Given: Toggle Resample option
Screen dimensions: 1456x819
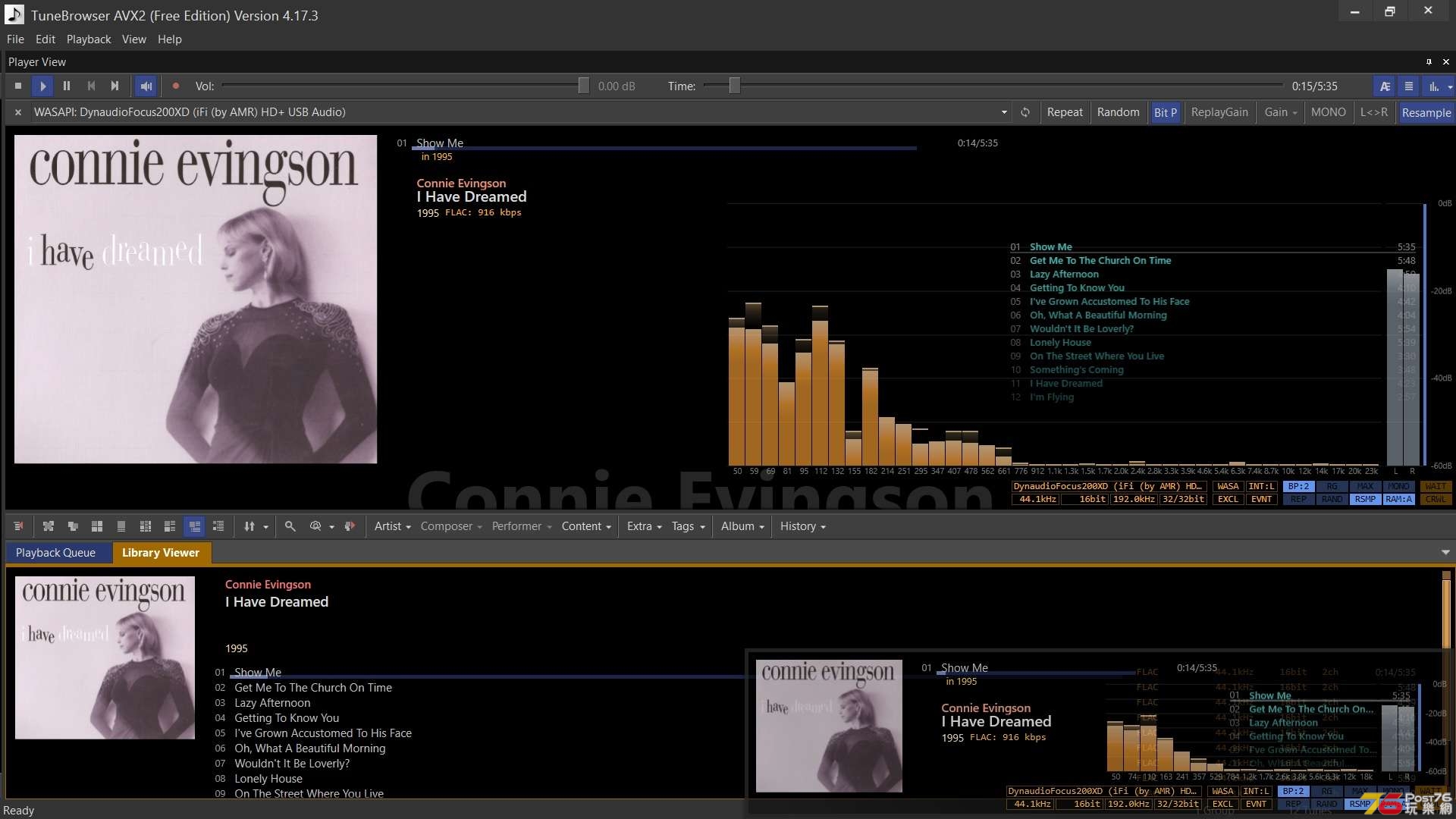Looking at the screenshot, I should pyautogui.click(x=1426, y=112).
